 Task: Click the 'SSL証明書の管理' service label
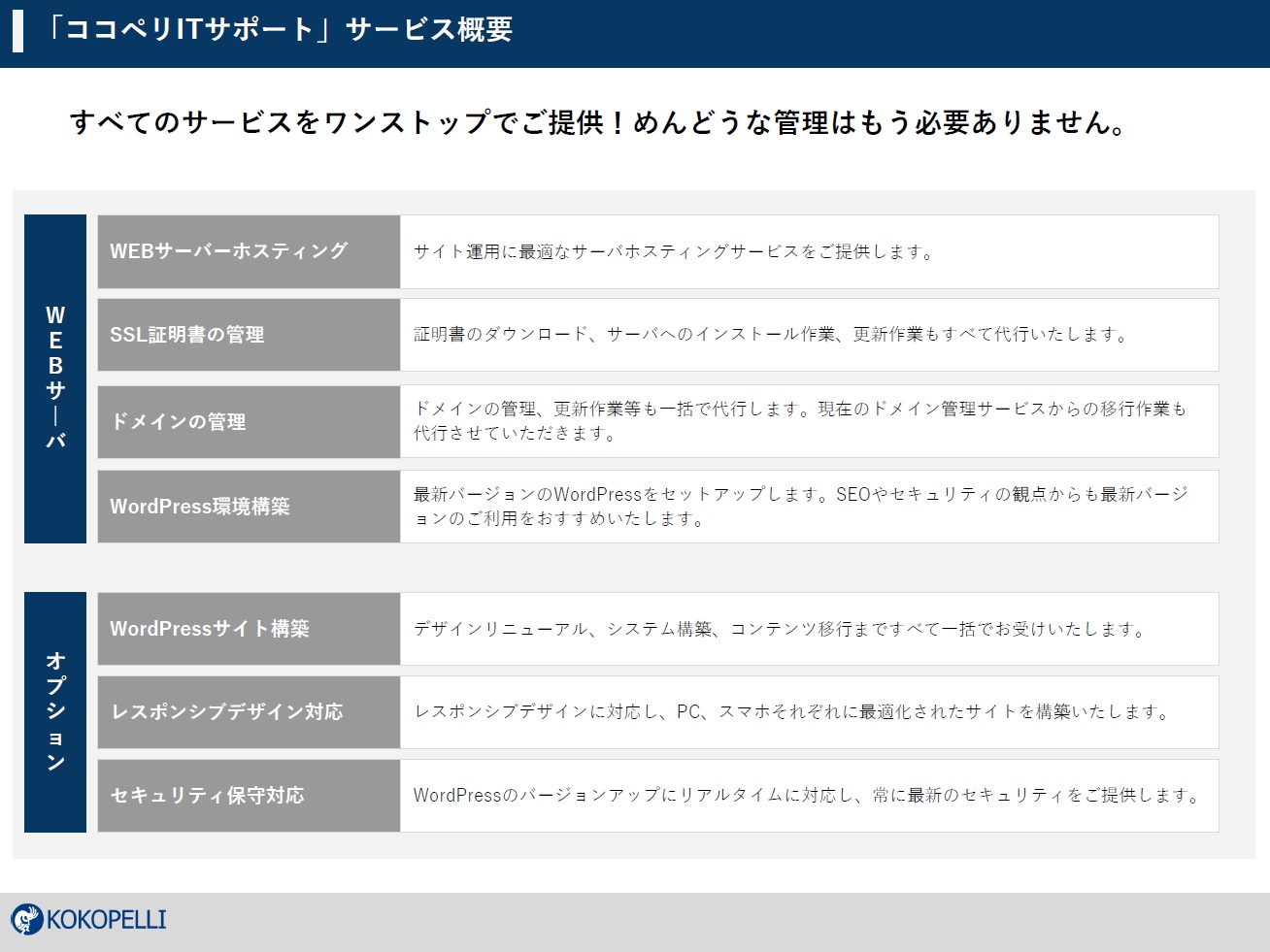[187, 335]
